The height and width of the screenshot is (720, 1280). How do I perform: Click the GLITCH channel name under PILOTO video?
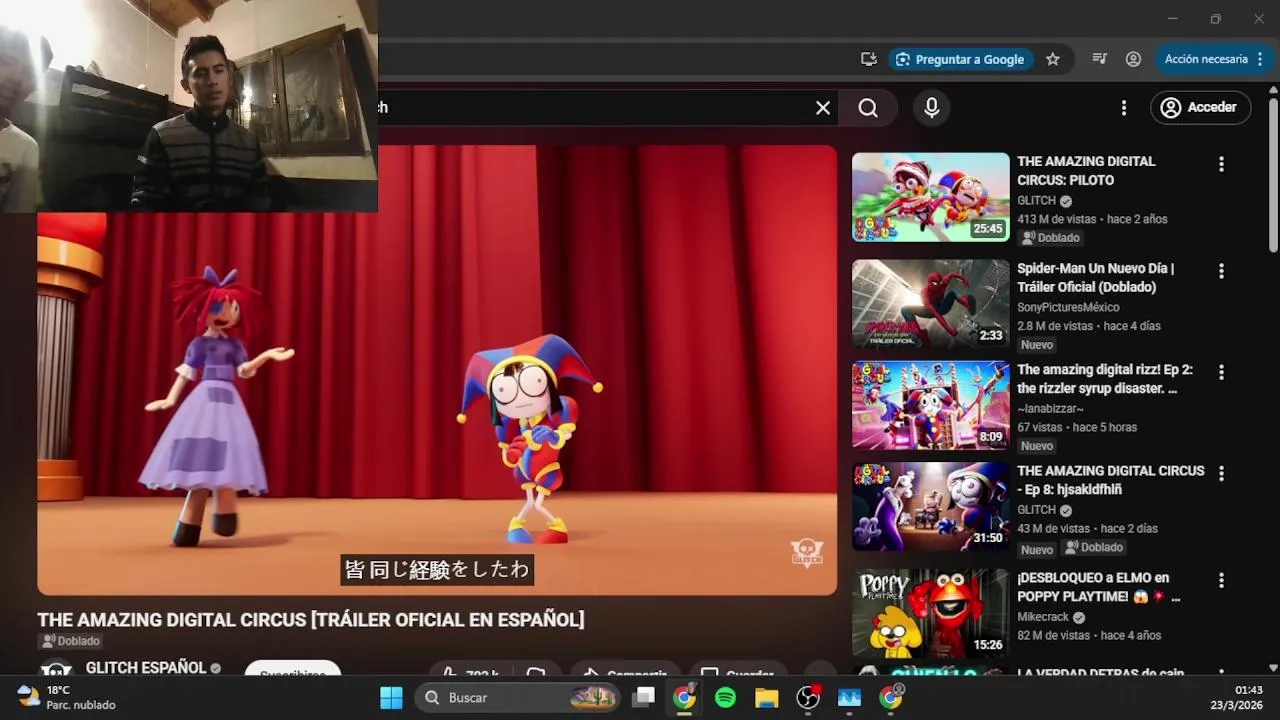pyautogui.click(x=1036, y=200)
